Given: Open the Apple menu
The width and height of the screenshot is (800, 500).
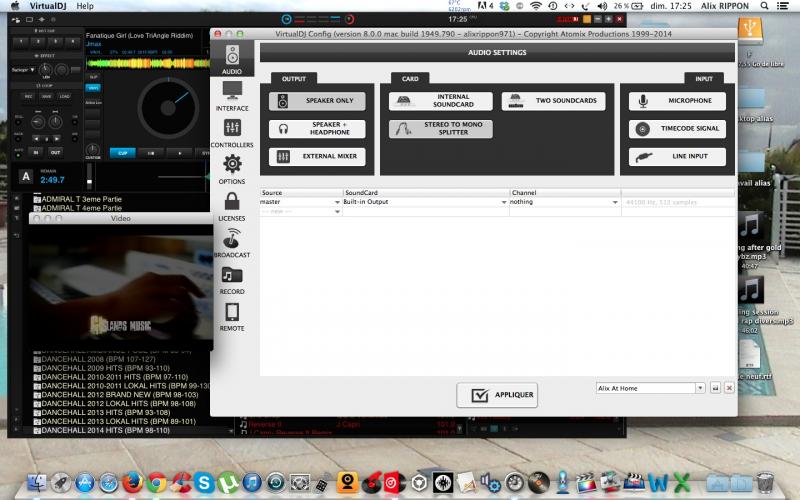Looking at the screenshot, I should pos(15,6).
